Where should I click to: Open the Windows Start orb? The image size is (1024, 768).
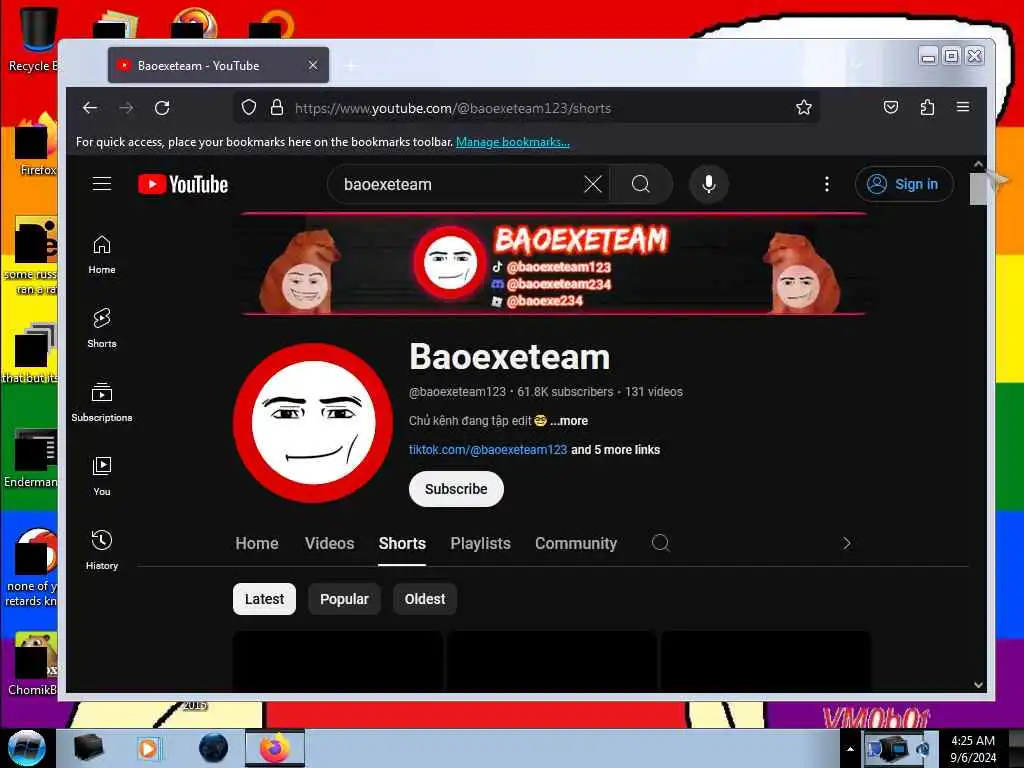[x=26, y=748]
